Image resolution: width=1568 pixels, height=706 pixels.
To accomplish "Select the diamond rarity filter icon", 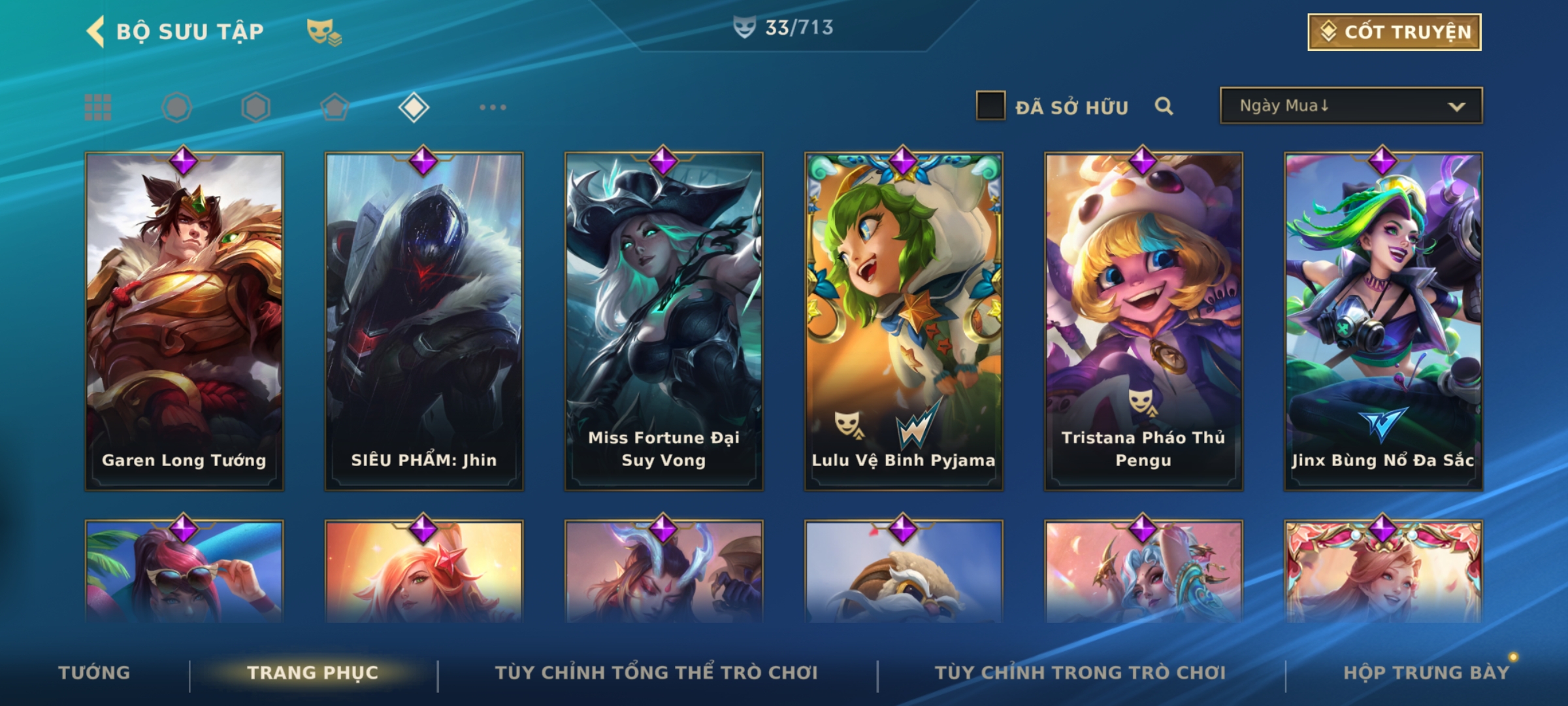I will pyautogui.click(x=414, y=107).
